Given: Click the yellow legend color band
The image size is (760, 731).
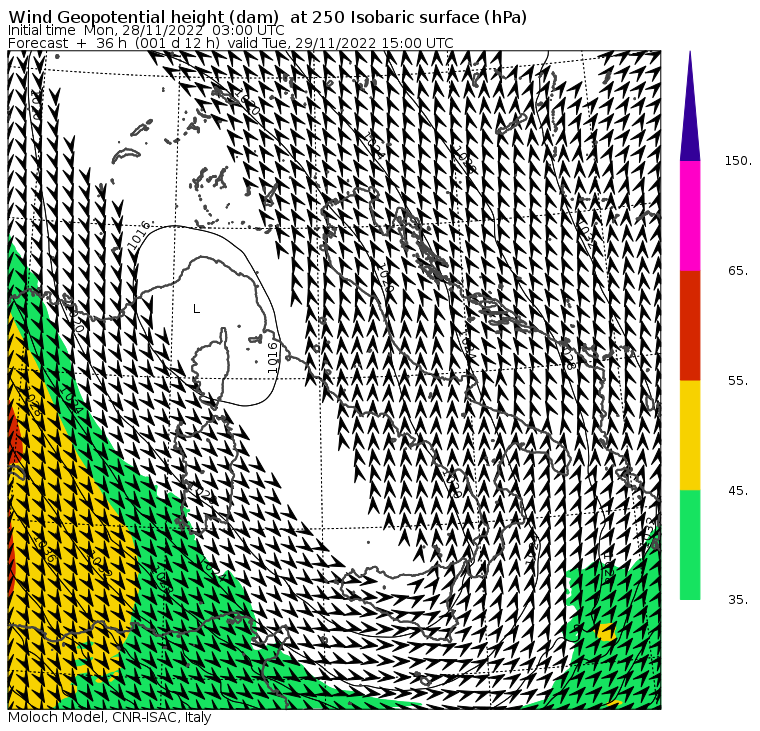Looking at the screenshot, I should click(690, 435).
